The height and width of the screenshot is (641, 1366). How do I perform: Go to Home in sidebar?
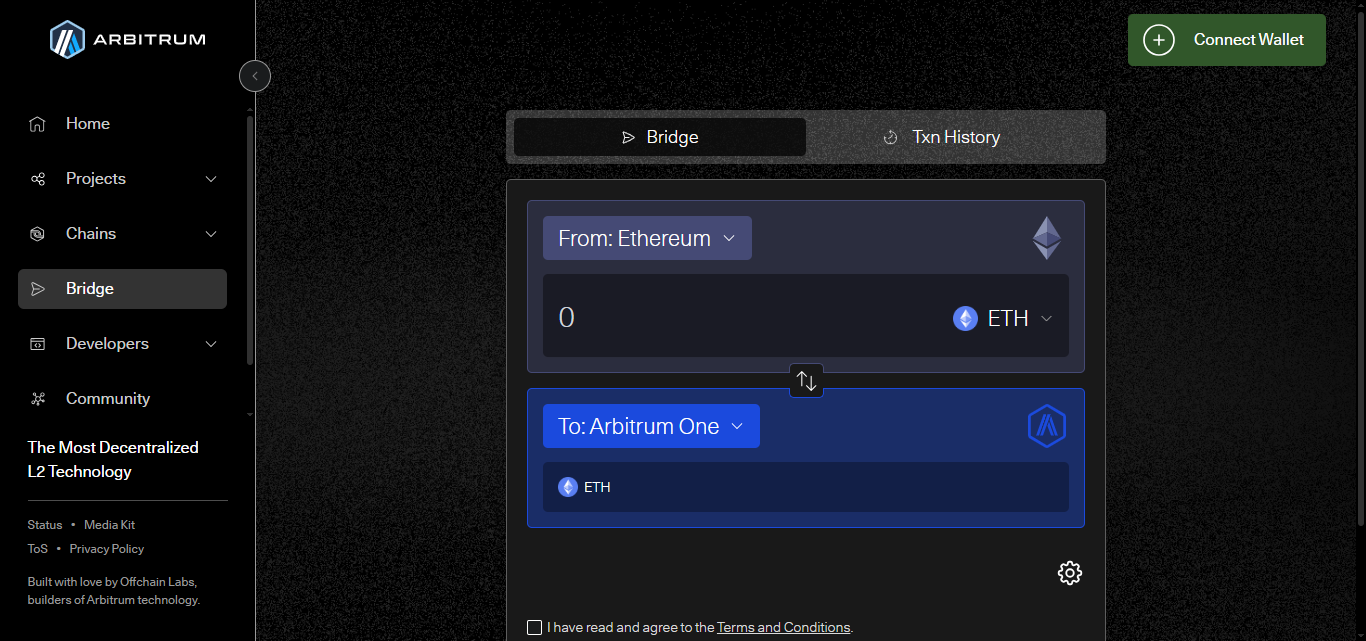(x=122, y=124)
